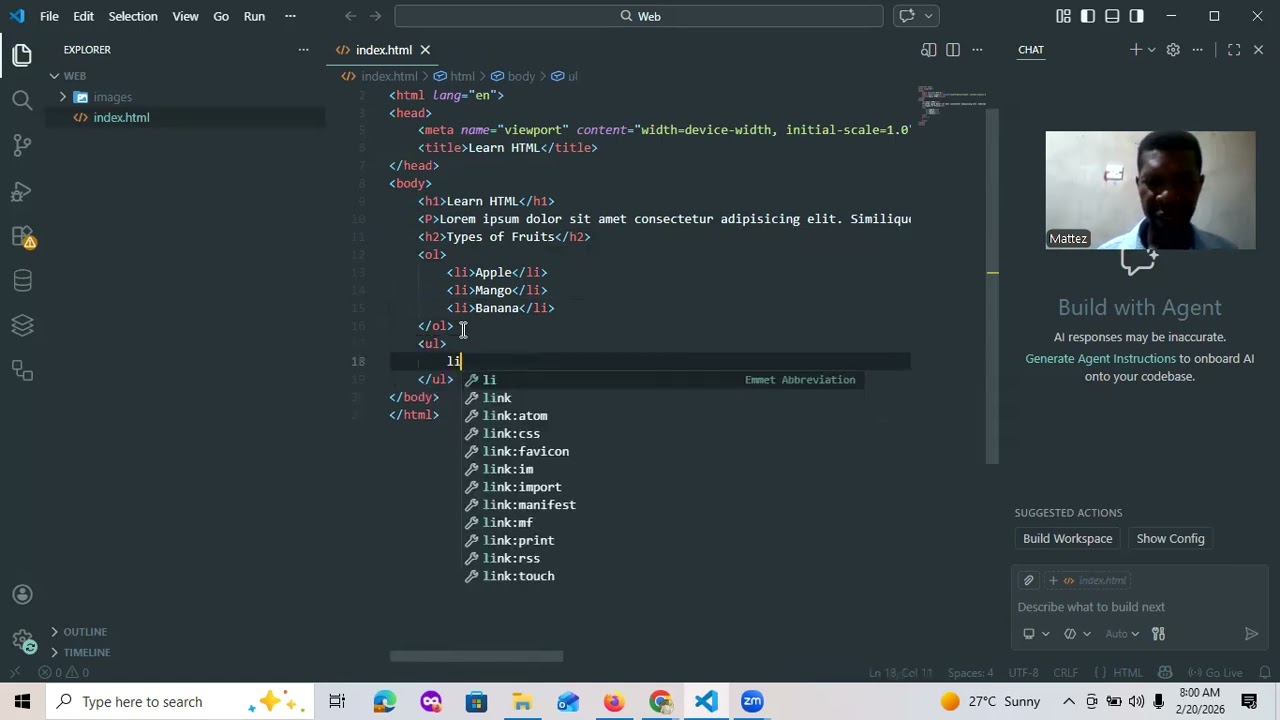This screenshot has width=1280, height=720.
Task: Open Run and Debug view
Action: (22, 191)
